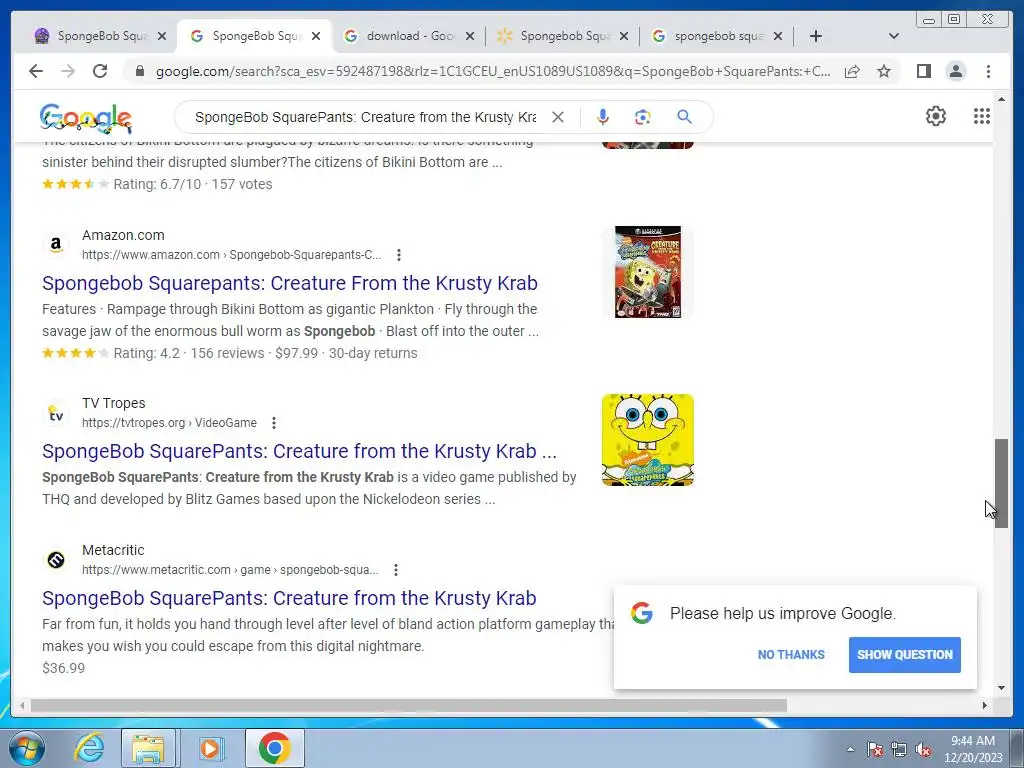Clear the Google search box text
The height and width of the screenshot is (768, 1024).
tap(558, 117)
